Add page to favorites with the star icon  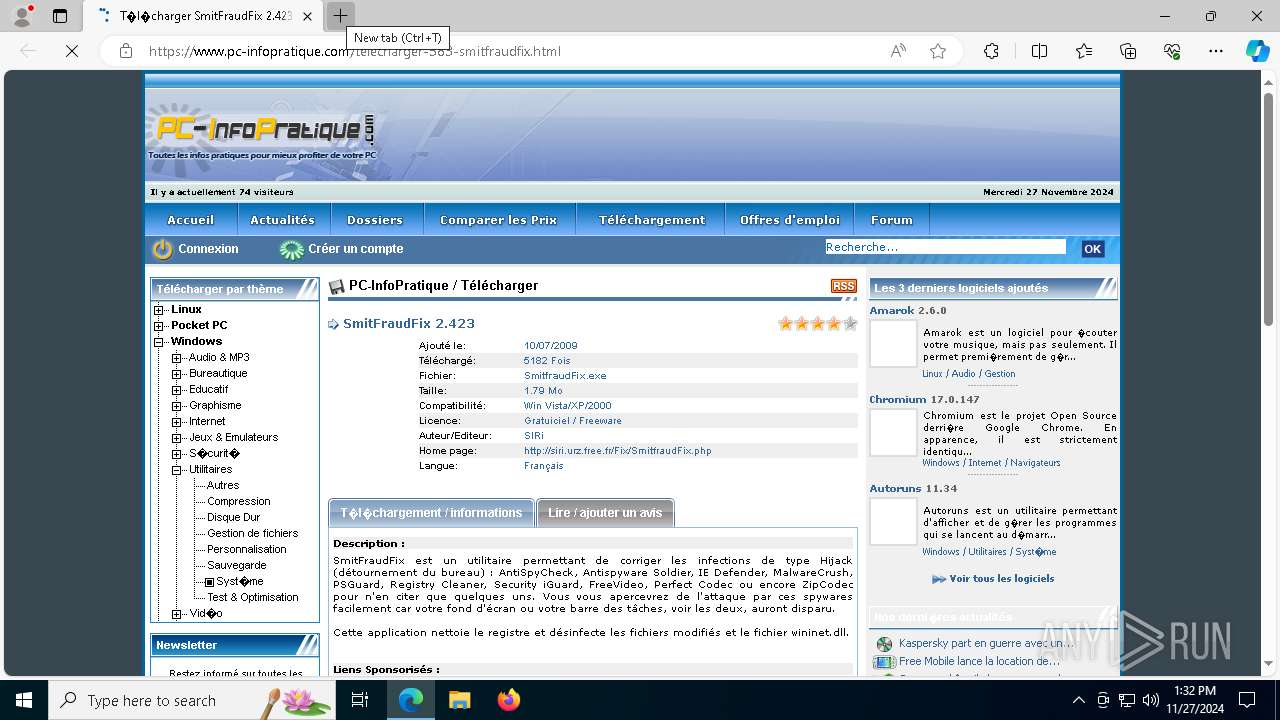tap(938, 51)
